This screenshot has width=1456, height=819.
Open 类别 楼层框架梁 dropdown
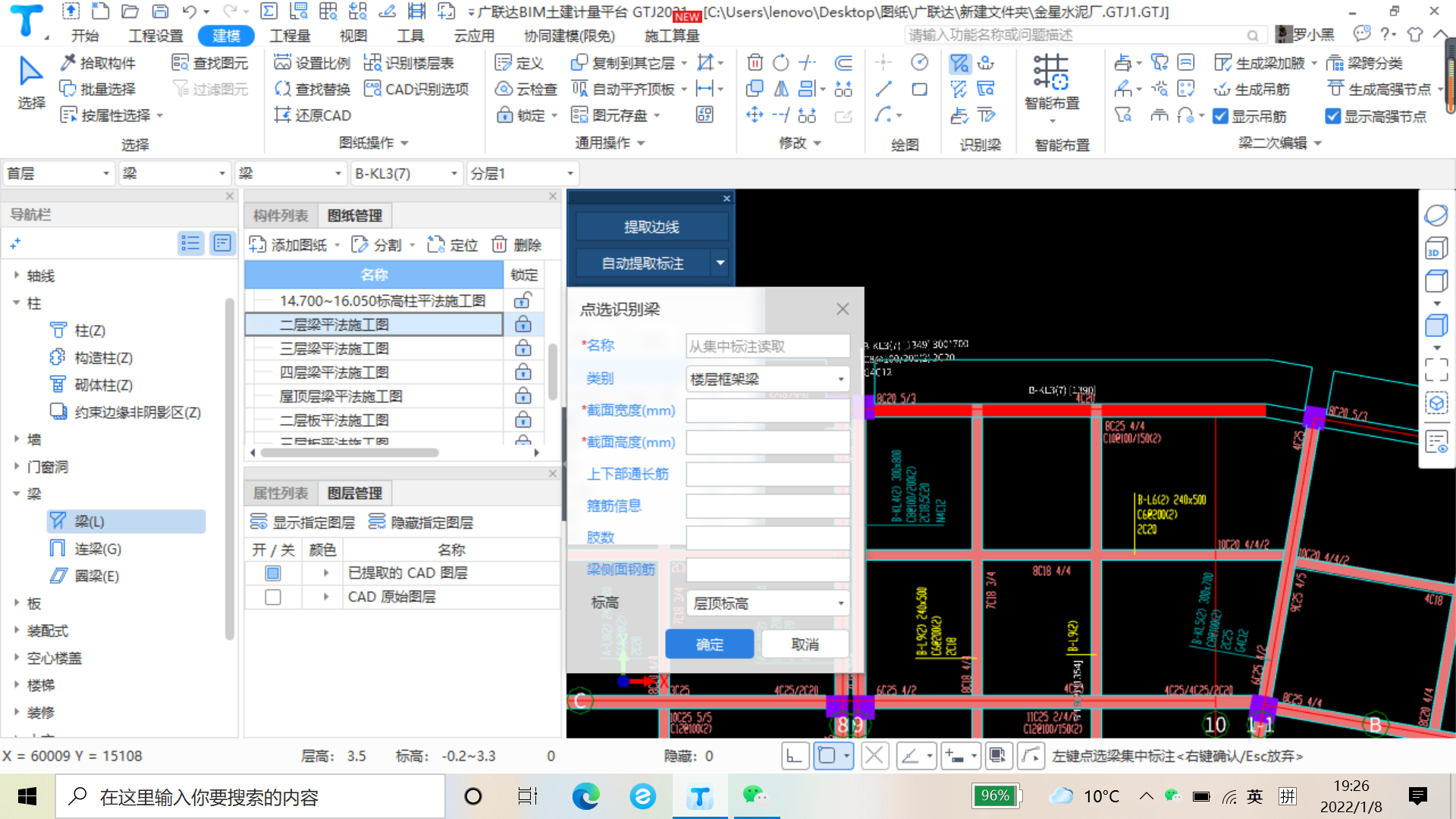pyautogui.click(x=767, y=378)
